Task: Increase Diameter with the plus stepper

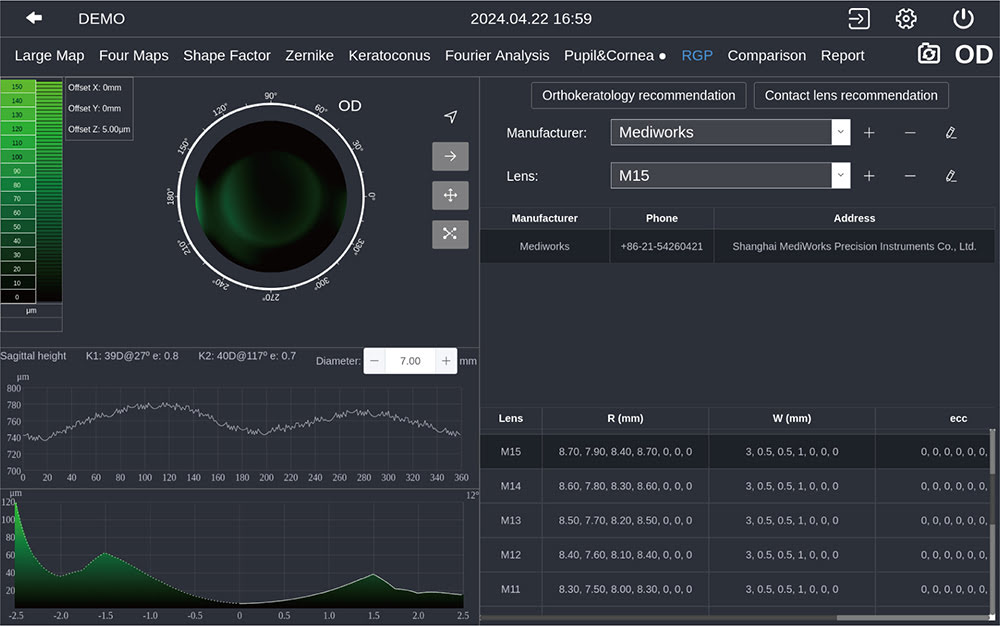Action: coord(446,361)
